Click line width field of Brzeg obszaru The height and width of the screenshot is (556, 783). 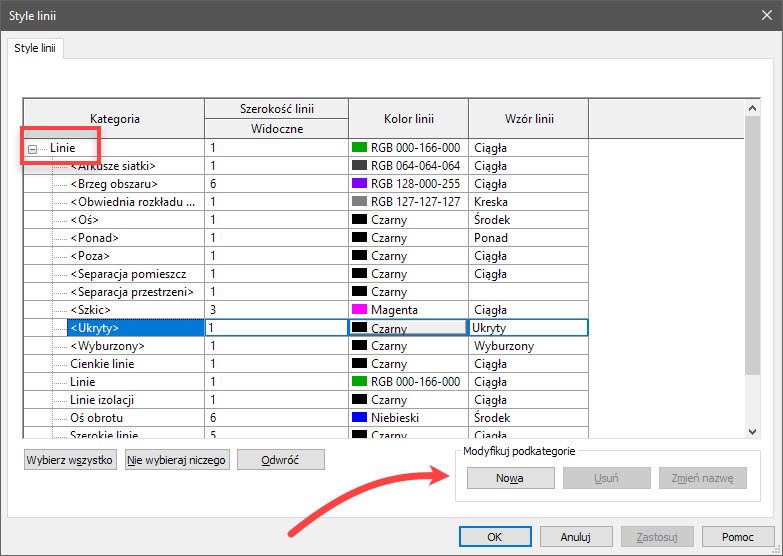pos(274,184)
